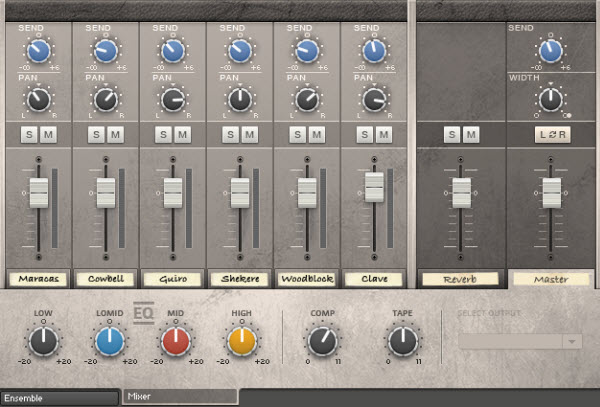Click the Reverb volume fader
The height and width of the screenshot is (407, 600).
461,193
